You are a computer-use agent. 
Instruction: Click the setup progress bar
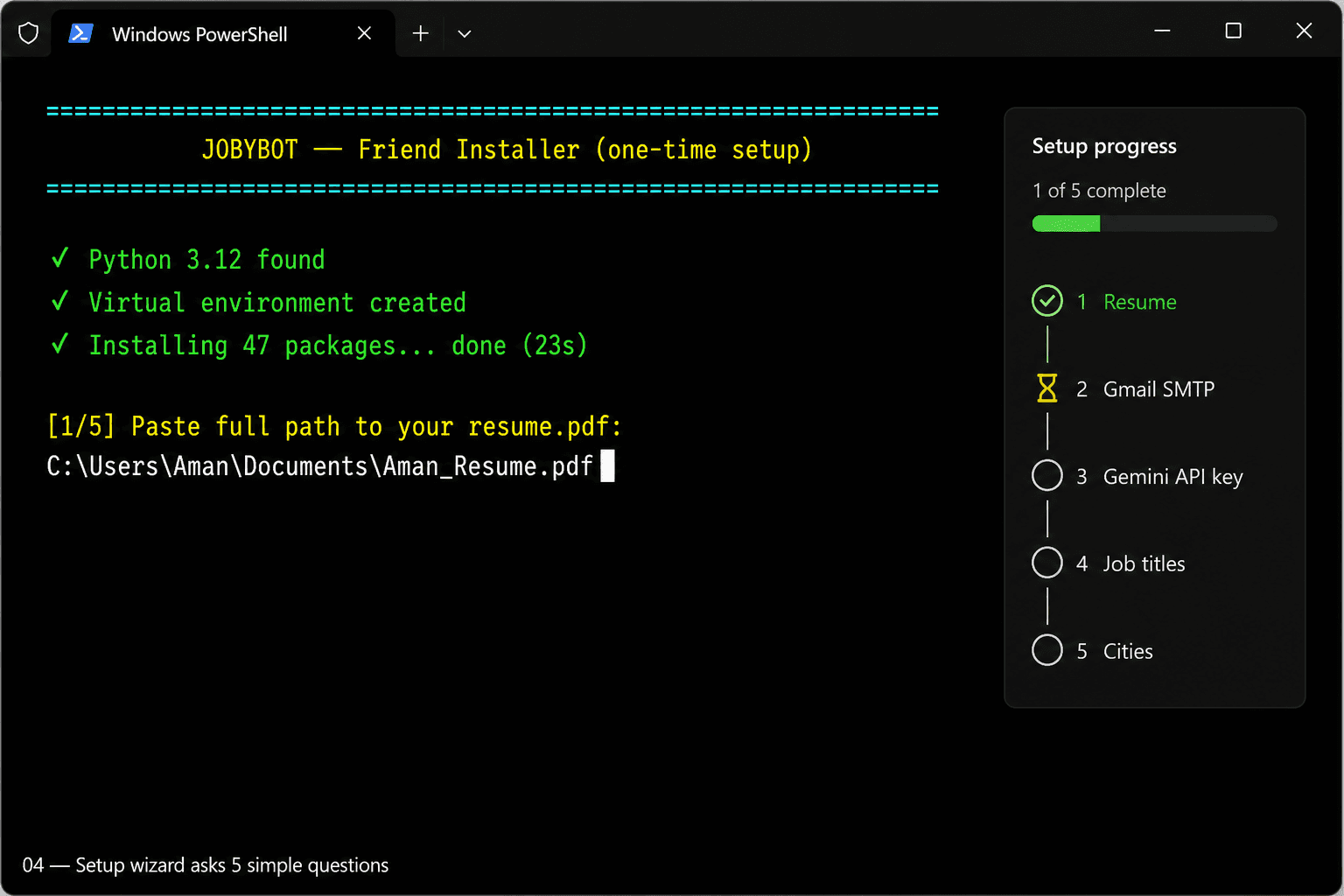[1155, 224]
